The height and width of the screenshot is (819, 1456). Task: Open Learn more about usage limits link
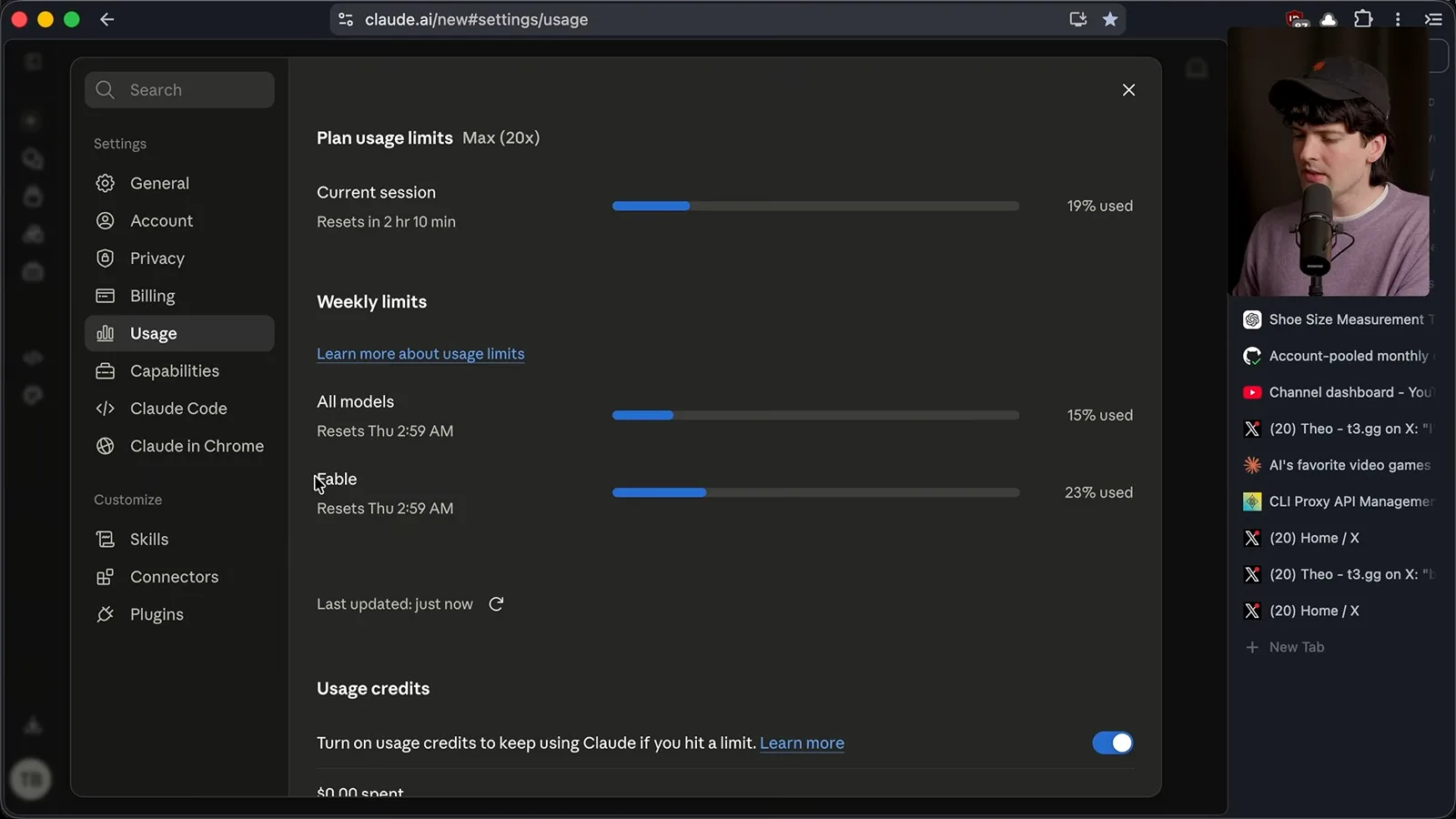[420, 354]
